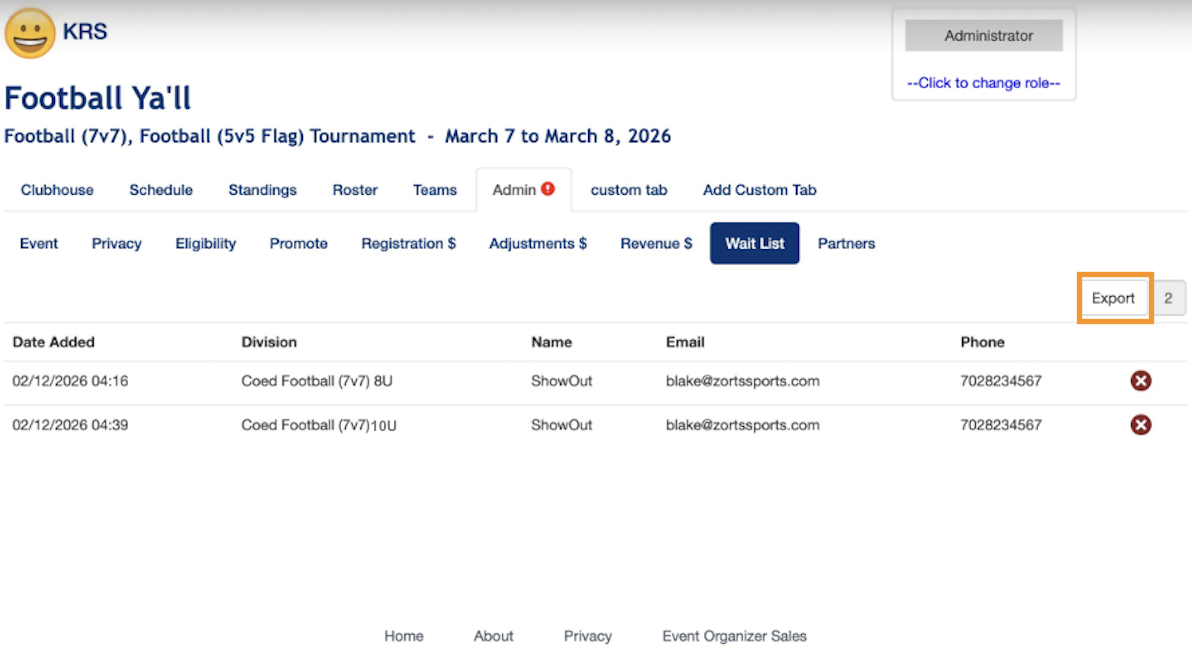Switch to Revenue $ settings

656,243
